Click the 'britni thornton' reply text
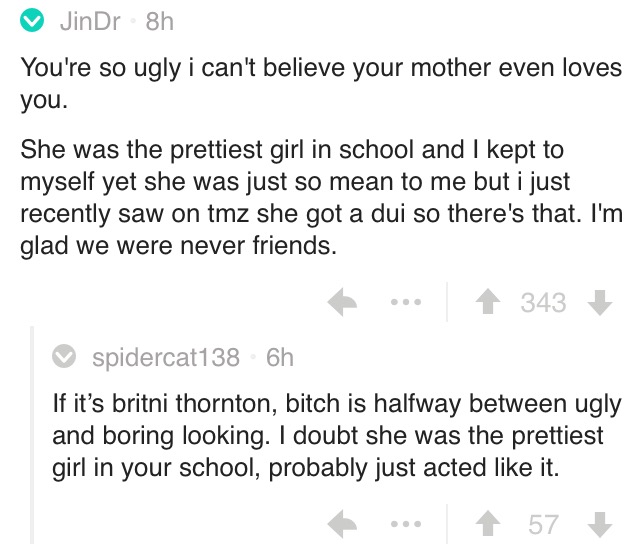 pyautogui.click(x=337, y=435)
